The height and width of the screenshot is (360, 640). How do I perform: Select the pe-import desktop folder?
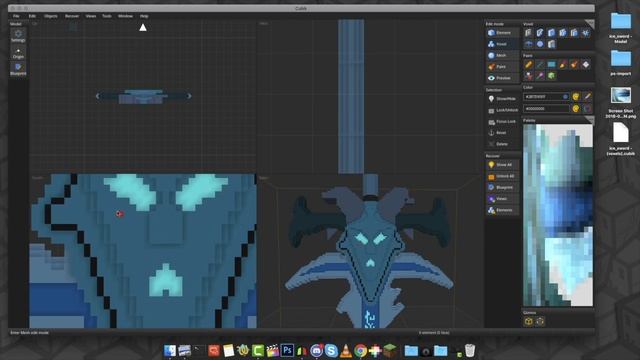tap(621, 62)
